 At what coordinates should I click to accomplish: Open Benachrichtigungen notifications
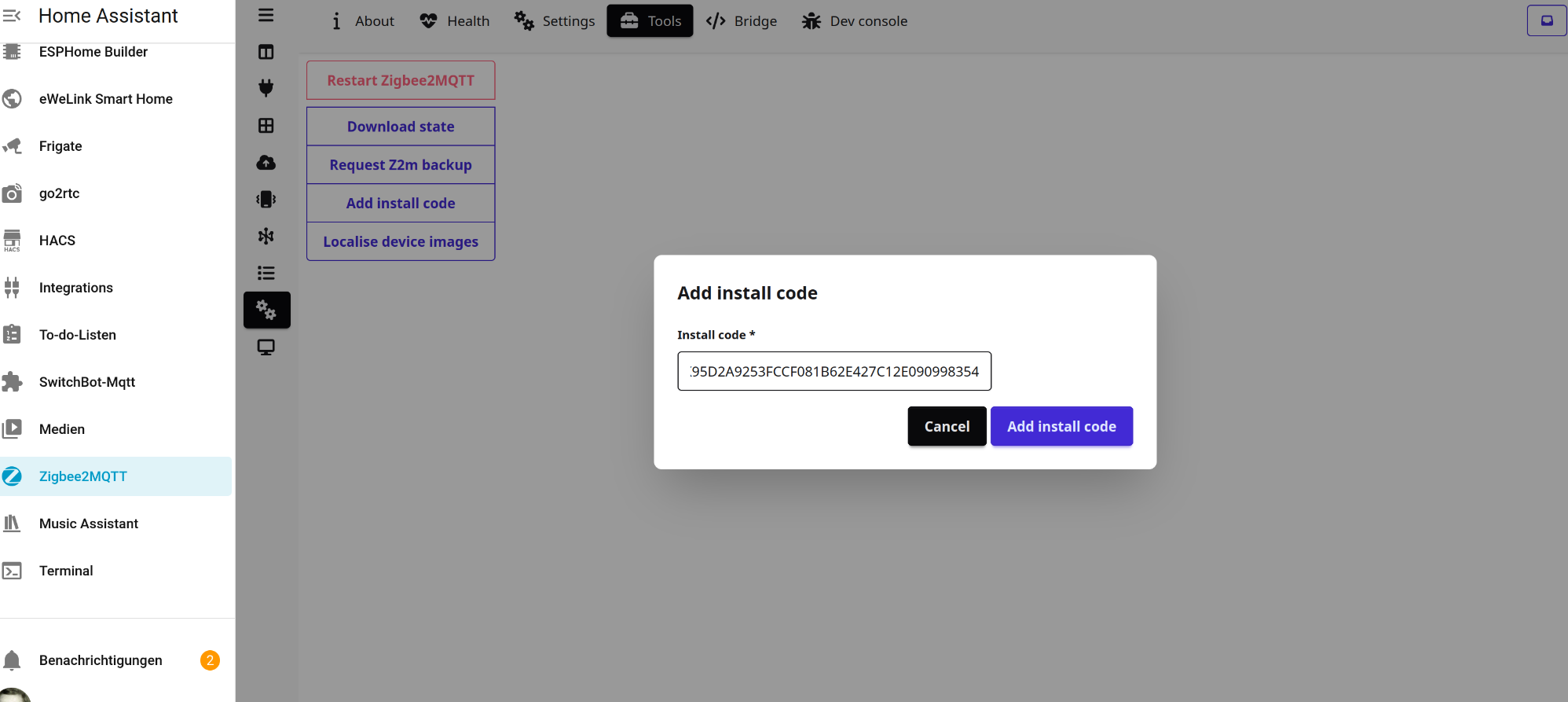(101, 660)
